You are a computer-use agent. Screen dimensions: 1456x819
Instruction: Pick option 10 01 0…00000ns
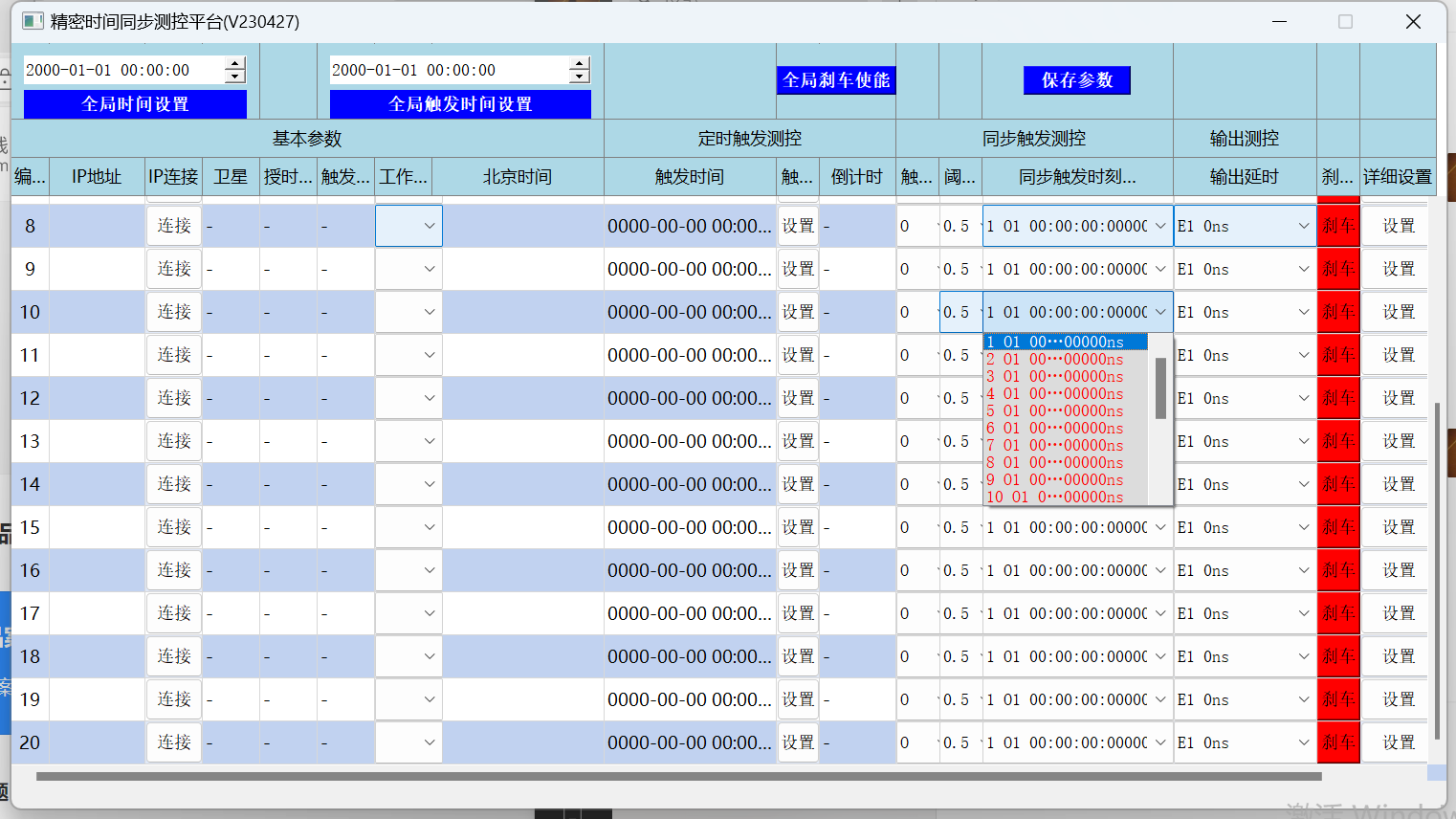(x=1066, y=497)
